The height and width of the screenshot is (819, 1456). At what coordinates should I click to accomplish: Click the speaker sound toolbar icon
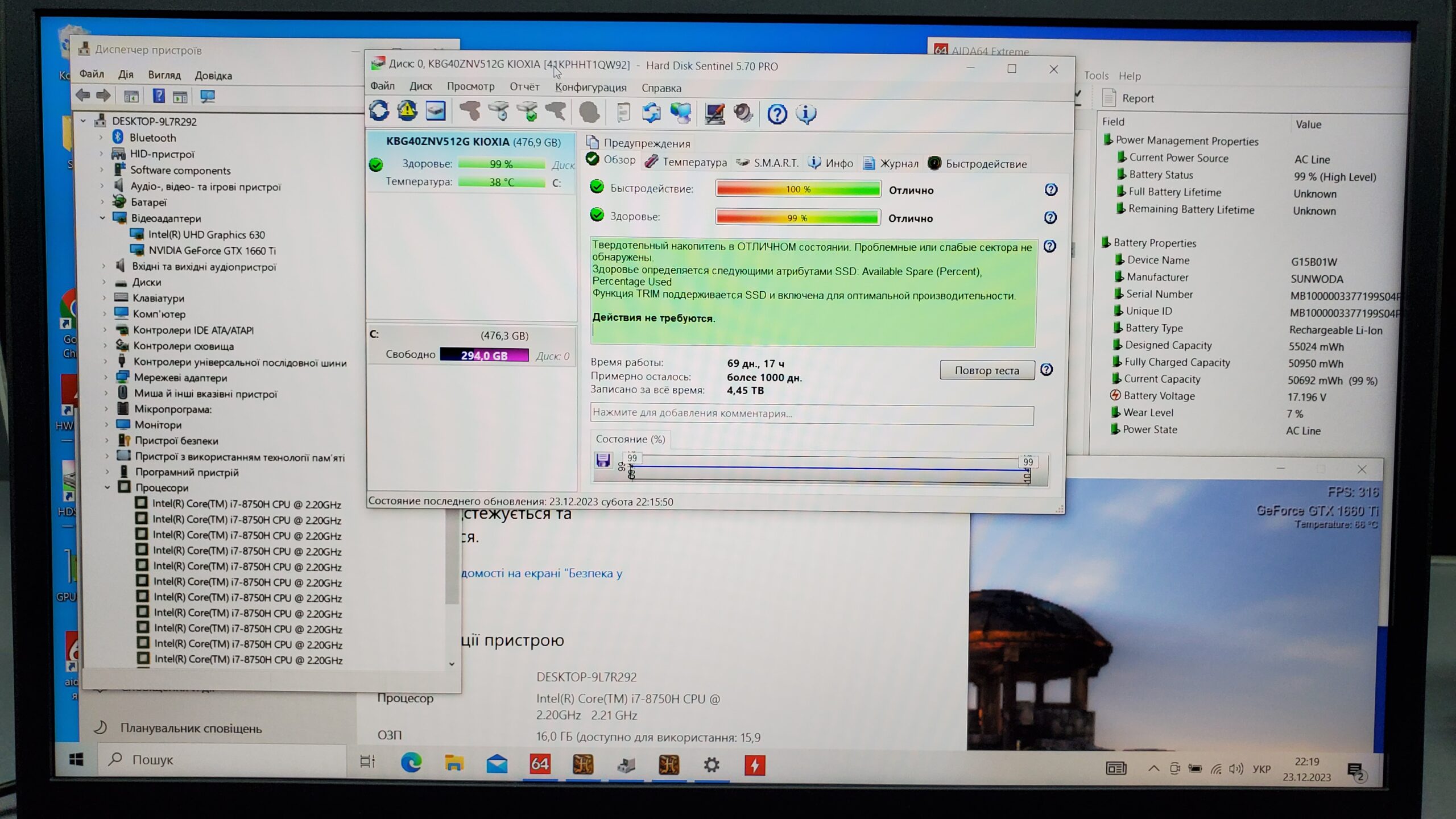tap(743, 113)
